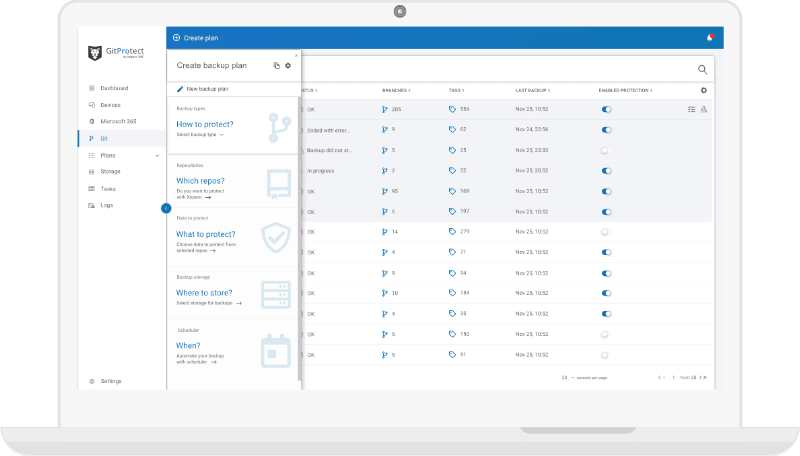Close the Create backup plan panel

point(296,55)
